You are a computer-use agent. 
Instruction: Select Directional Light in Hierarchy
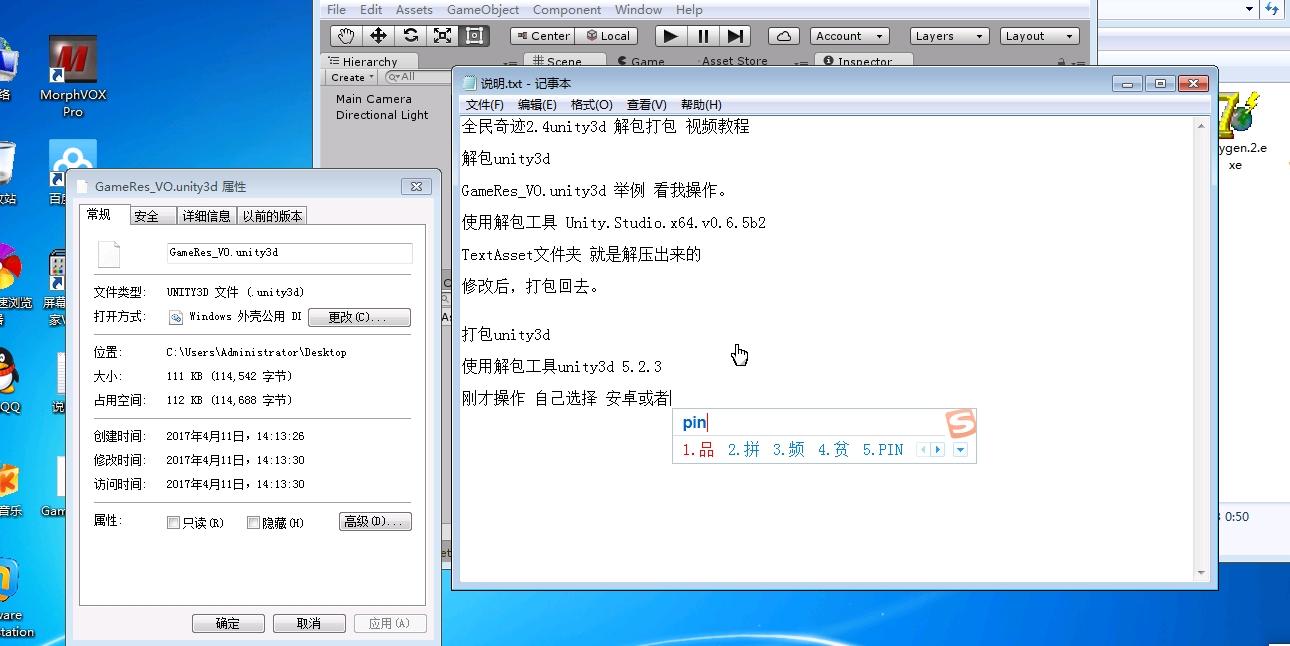coord(382,115)
